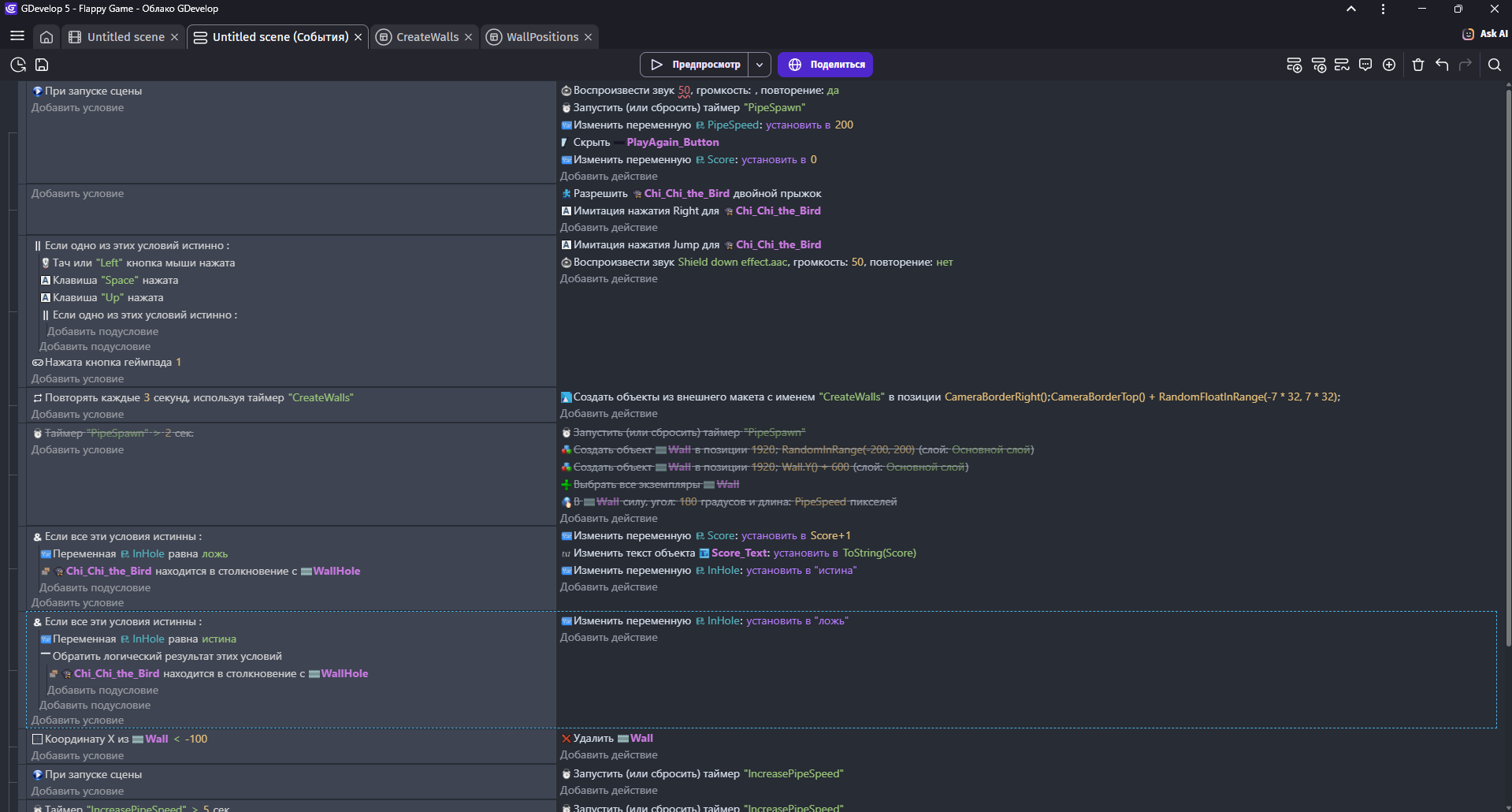Open the vertical three-dot menu in title bar

coord(1383,9)
